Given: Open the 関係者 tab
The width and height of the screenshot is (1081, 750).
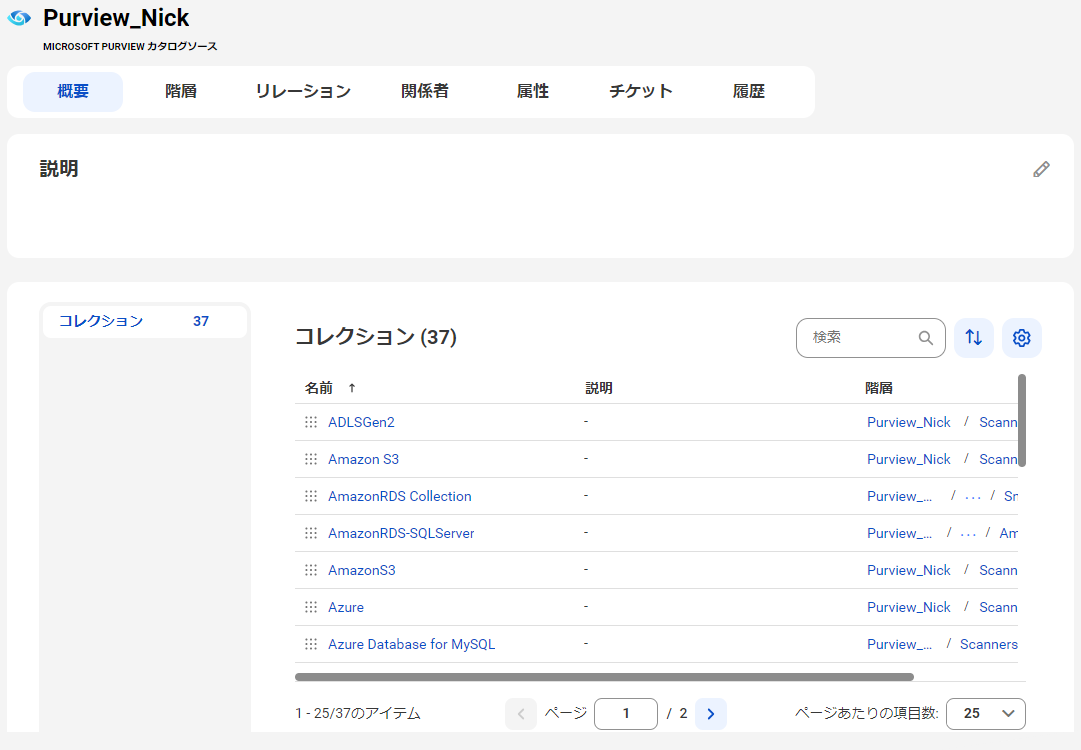Looking at the screenshot, I should point(425,92).
